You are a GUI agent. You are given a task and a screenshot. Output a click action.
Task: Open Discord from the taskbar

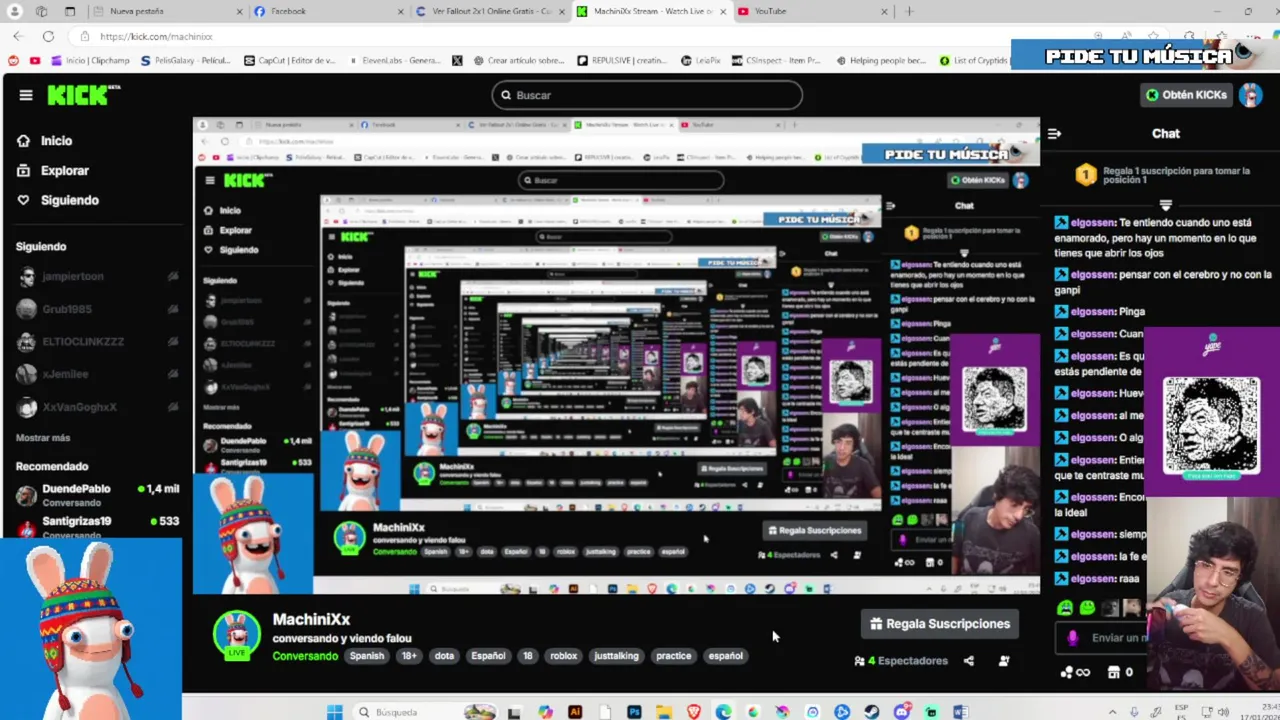coord(902,712)
